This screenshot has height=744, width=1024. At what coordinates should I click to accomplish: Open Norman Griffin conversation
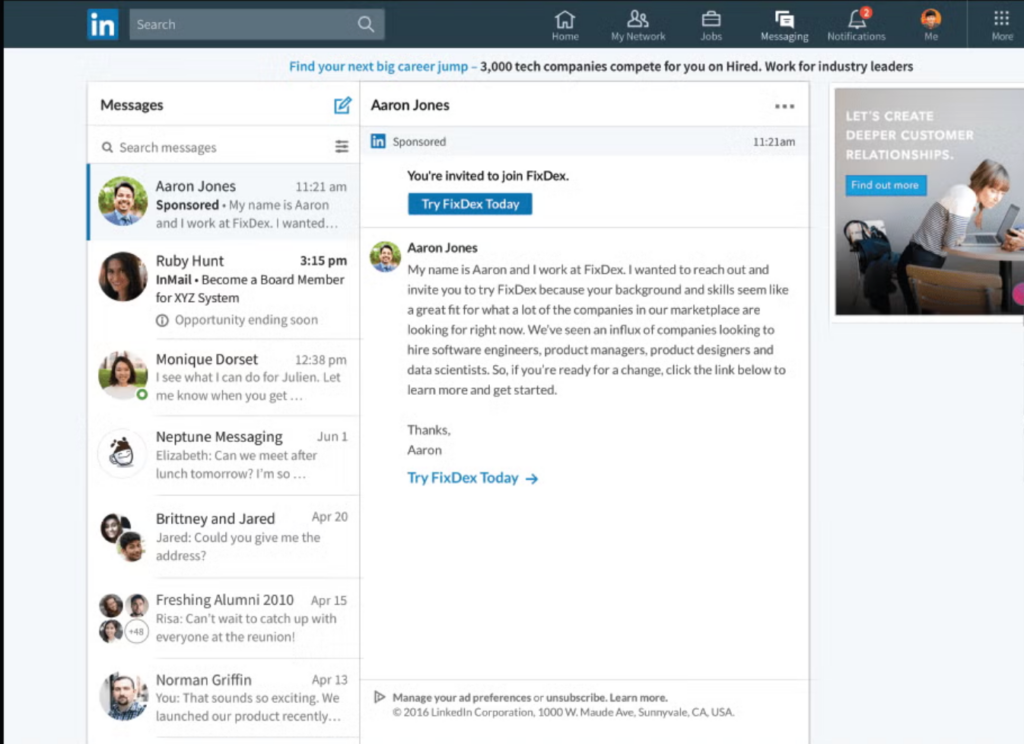coord(223,698)
